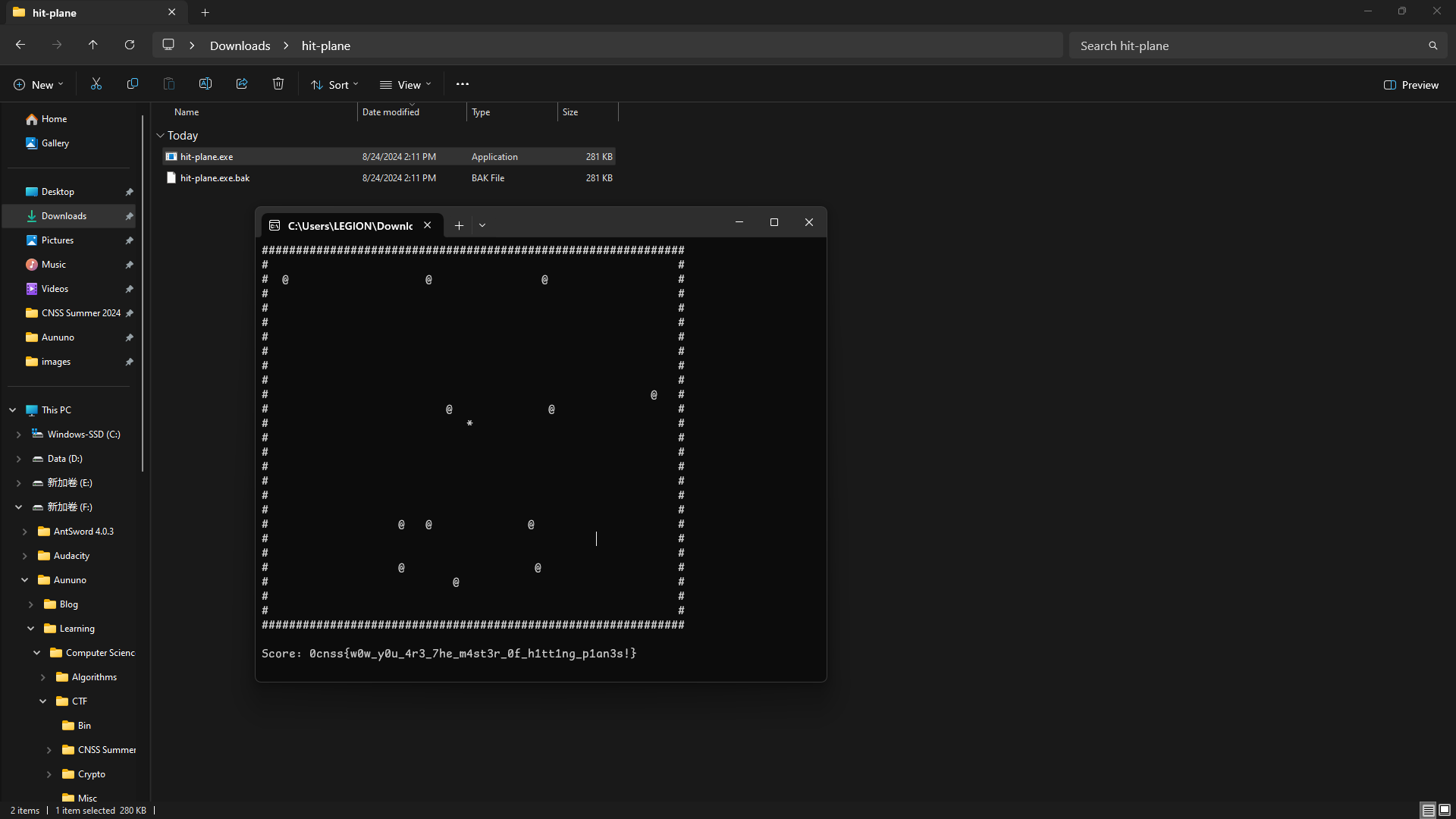The height and width of the screenshot is (819, 1456).
Task: Collapse the Learning folder node
Action: click(x=31, y=629)
